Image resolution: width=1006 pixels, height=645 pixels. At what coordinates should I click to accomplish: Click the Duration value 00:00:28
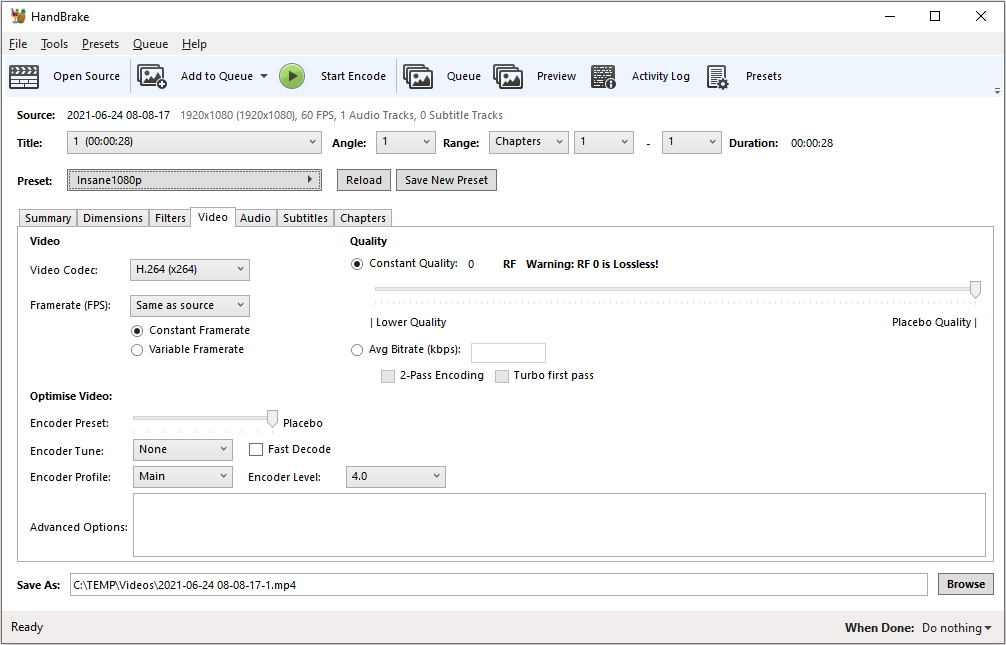coord(812,143)
